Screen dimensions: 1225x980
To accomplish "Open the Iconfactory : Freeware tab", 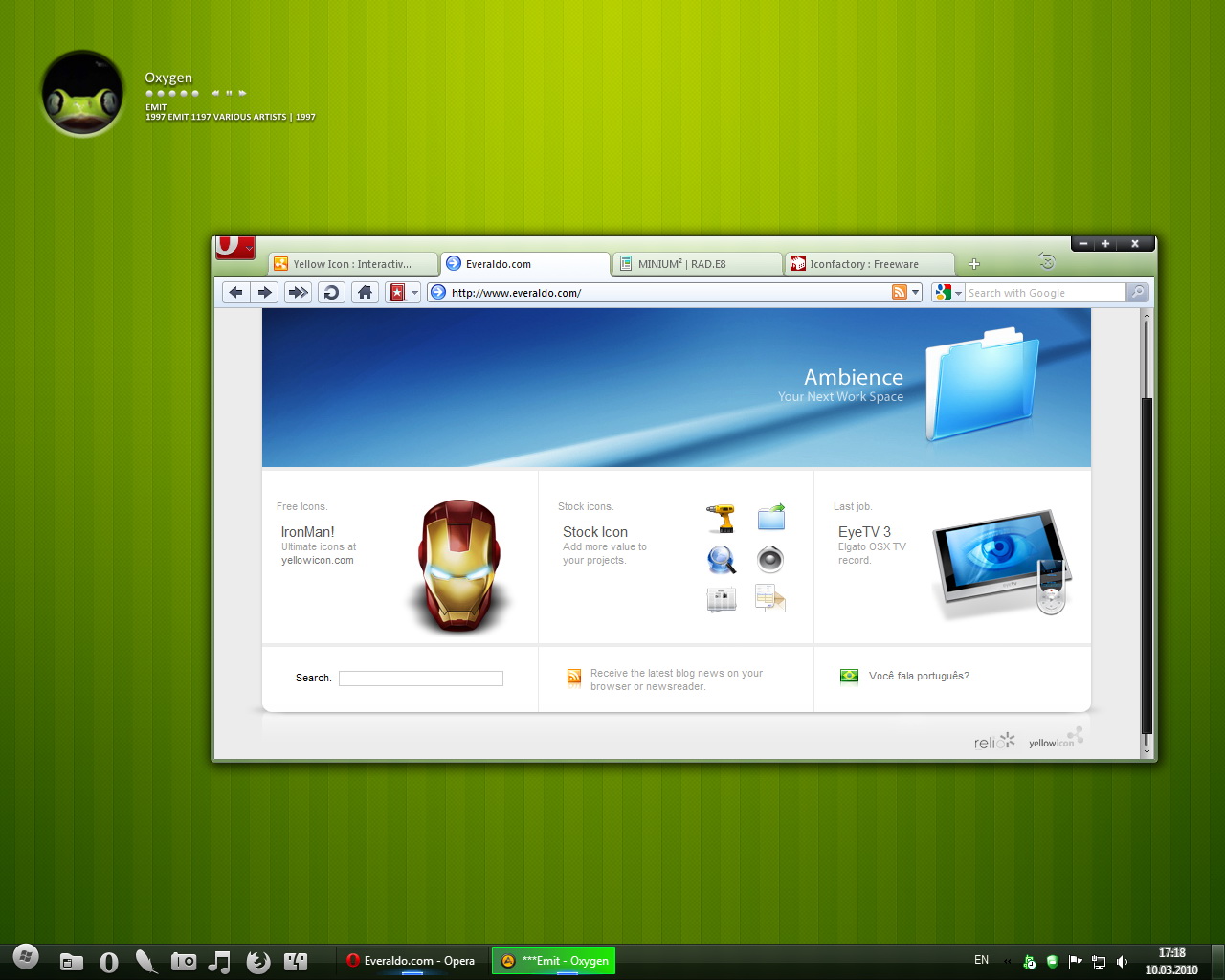I will coord(870,264).
